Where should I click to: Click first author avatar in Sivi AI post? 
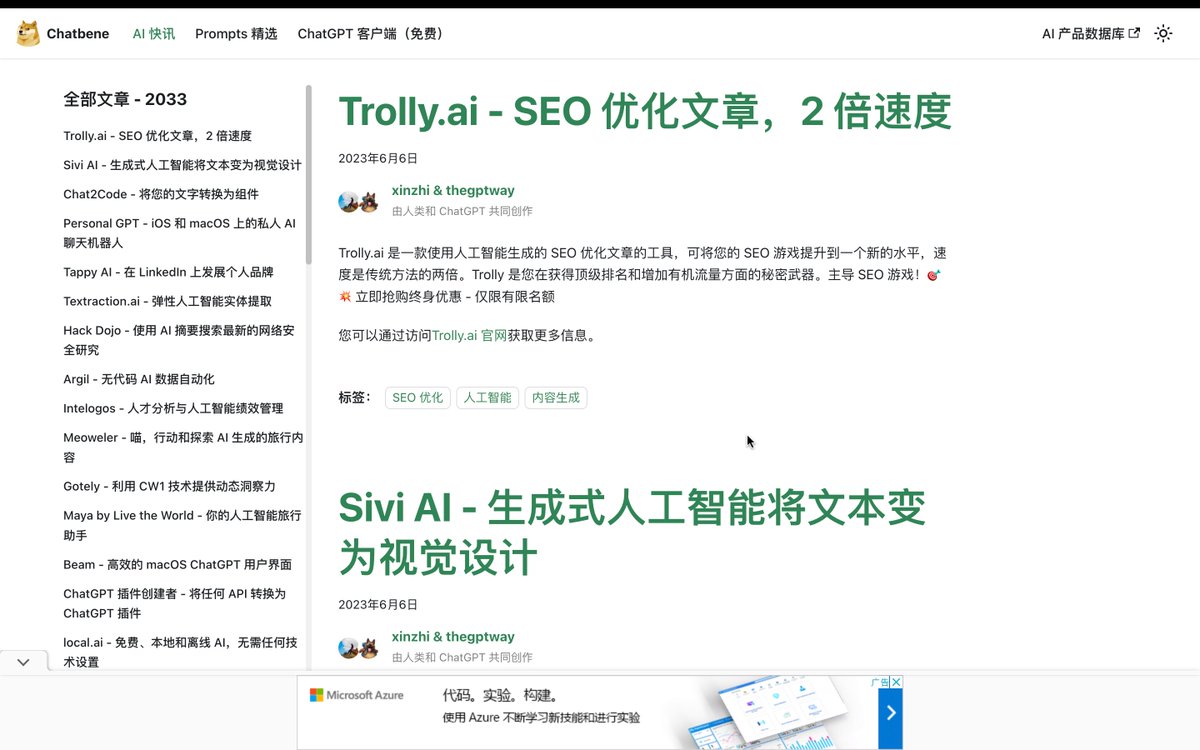coord(349,647)
